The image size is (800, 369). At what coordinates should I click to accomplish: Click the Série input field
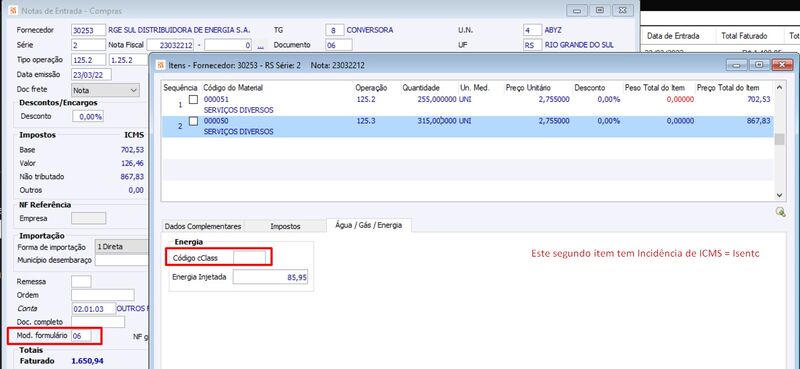pyautogui.click(x=88, y=45)
